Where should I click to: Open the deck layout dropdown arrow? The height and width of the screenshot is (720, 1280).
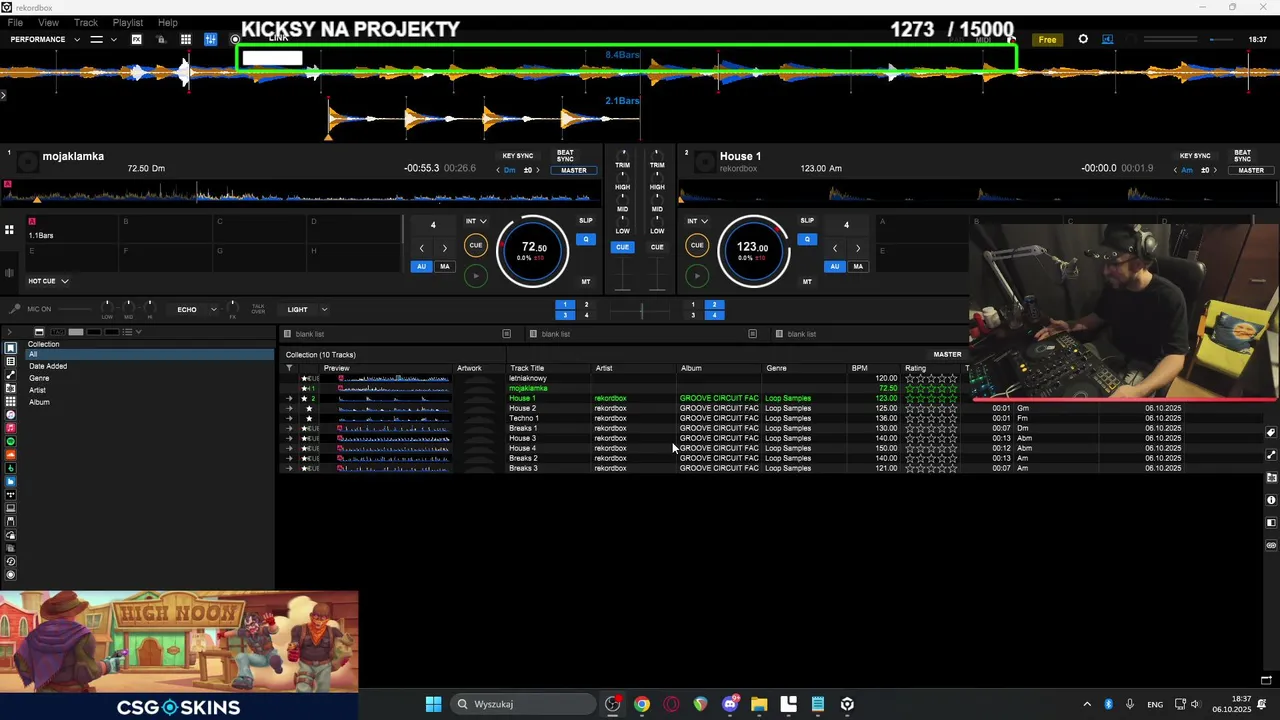114,40
